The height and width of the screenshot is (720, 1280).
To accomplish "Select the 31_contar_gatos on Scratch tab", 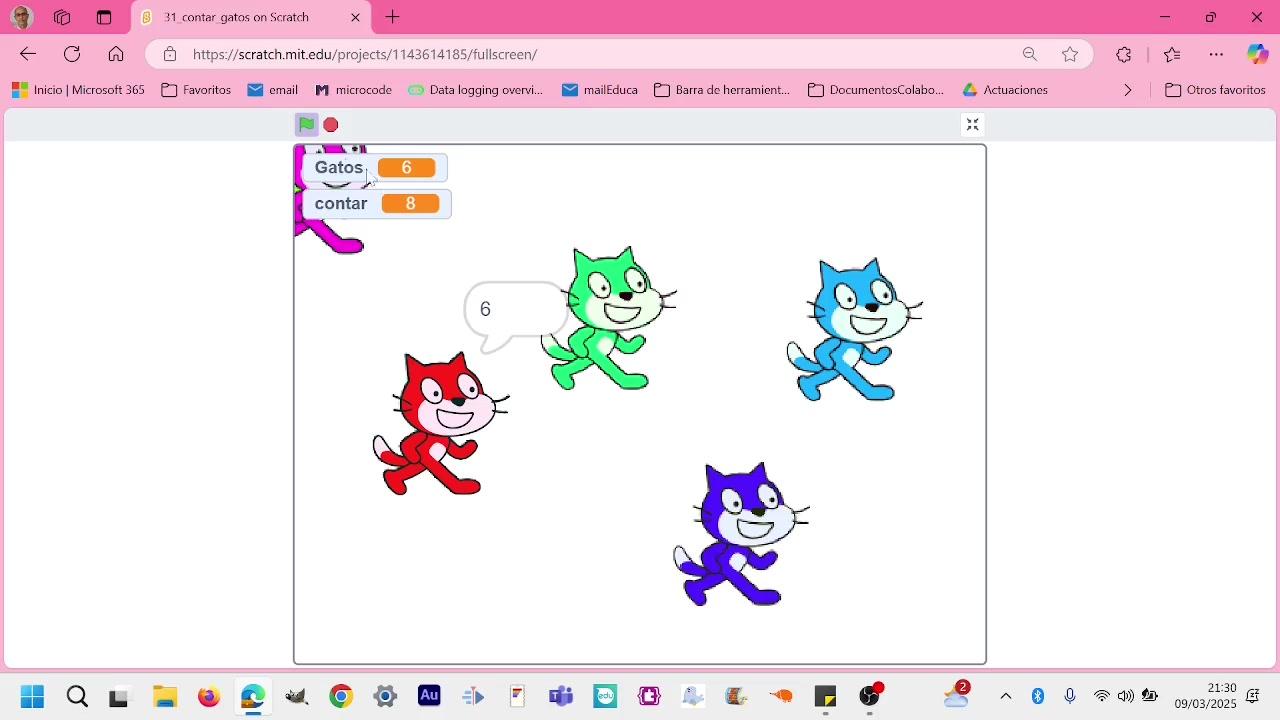I will (x=250, y=17).
